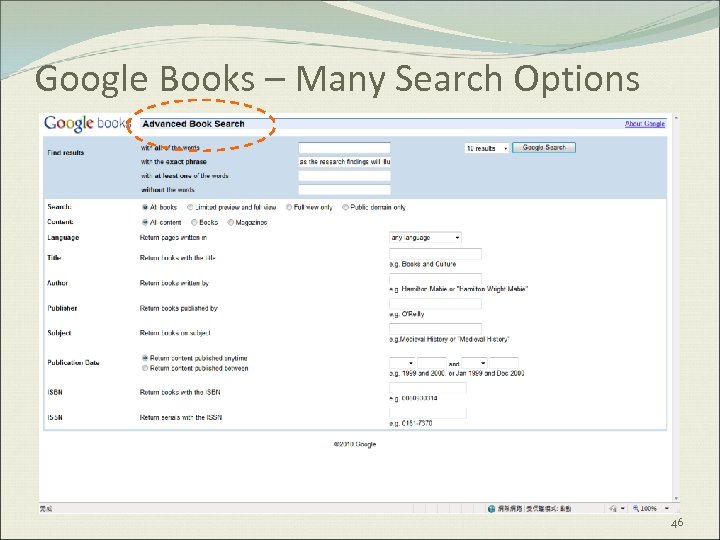The height and width of the screenshot is (540, 720).
Task: Click the Google books logo
Action: click(x=87, y=124)
